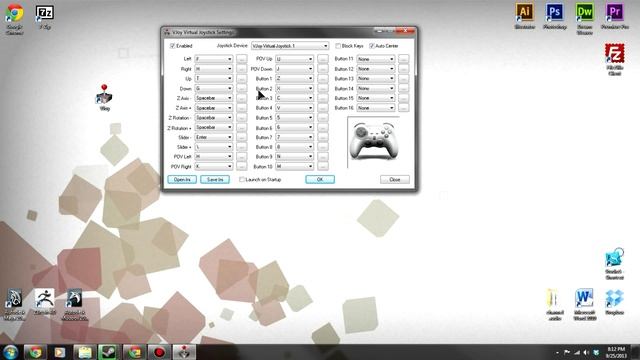Screen dimensions: 640x360
Task: Check the Launch on Startup checkbox
Action: click(242, 179)
